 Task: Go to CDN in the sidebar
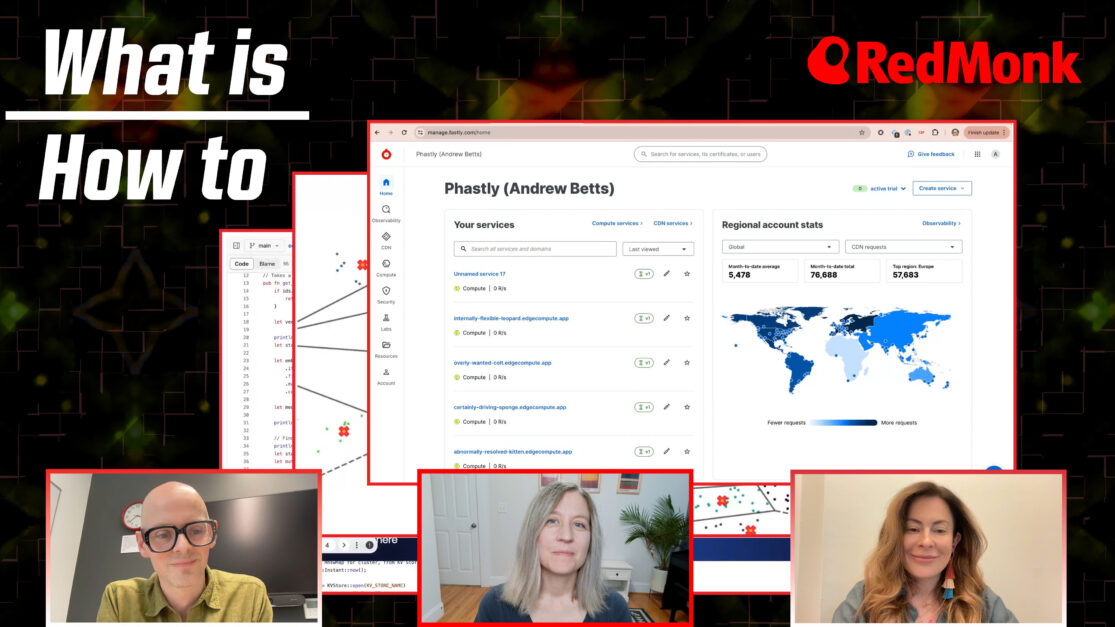coord(386,240)
